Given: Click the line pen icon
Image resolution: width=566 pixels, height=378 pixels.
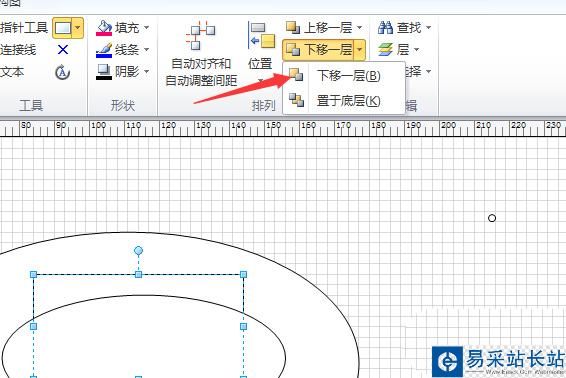Looking at the screenshot, I should [104, 50].
